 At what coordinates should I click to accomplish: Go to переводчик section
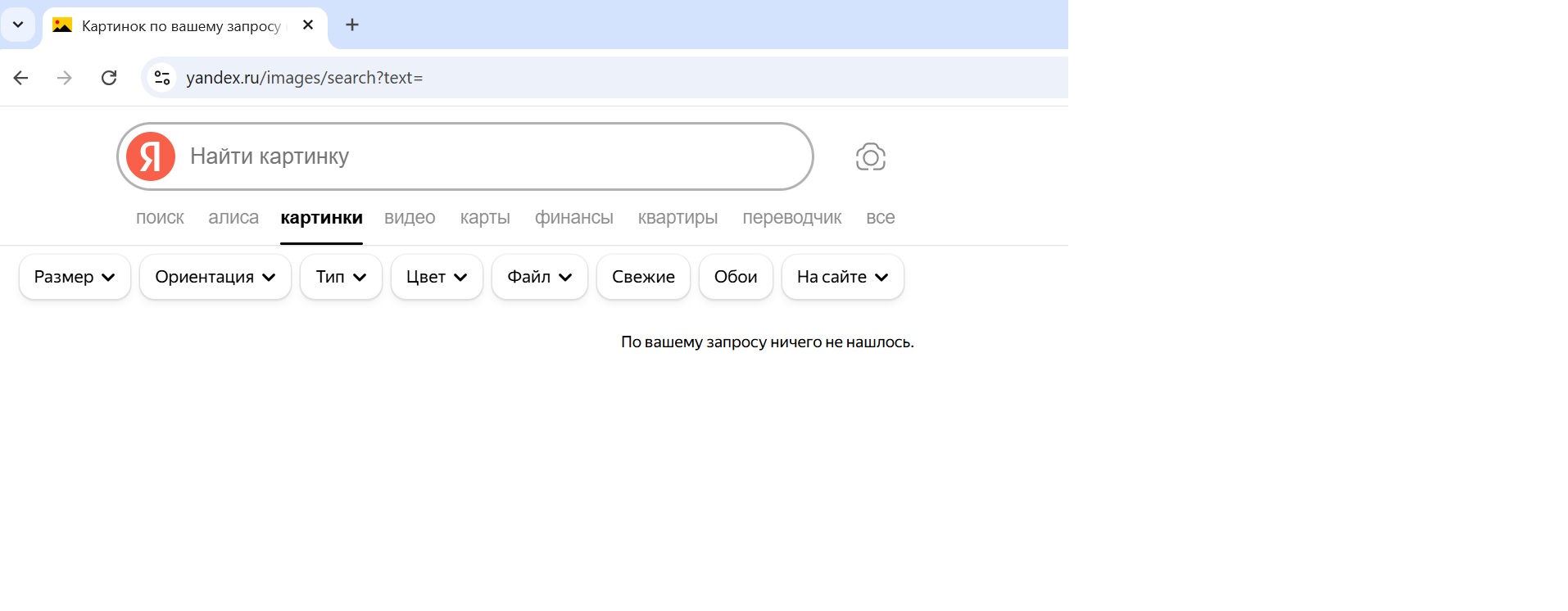[x=791, y=218]
